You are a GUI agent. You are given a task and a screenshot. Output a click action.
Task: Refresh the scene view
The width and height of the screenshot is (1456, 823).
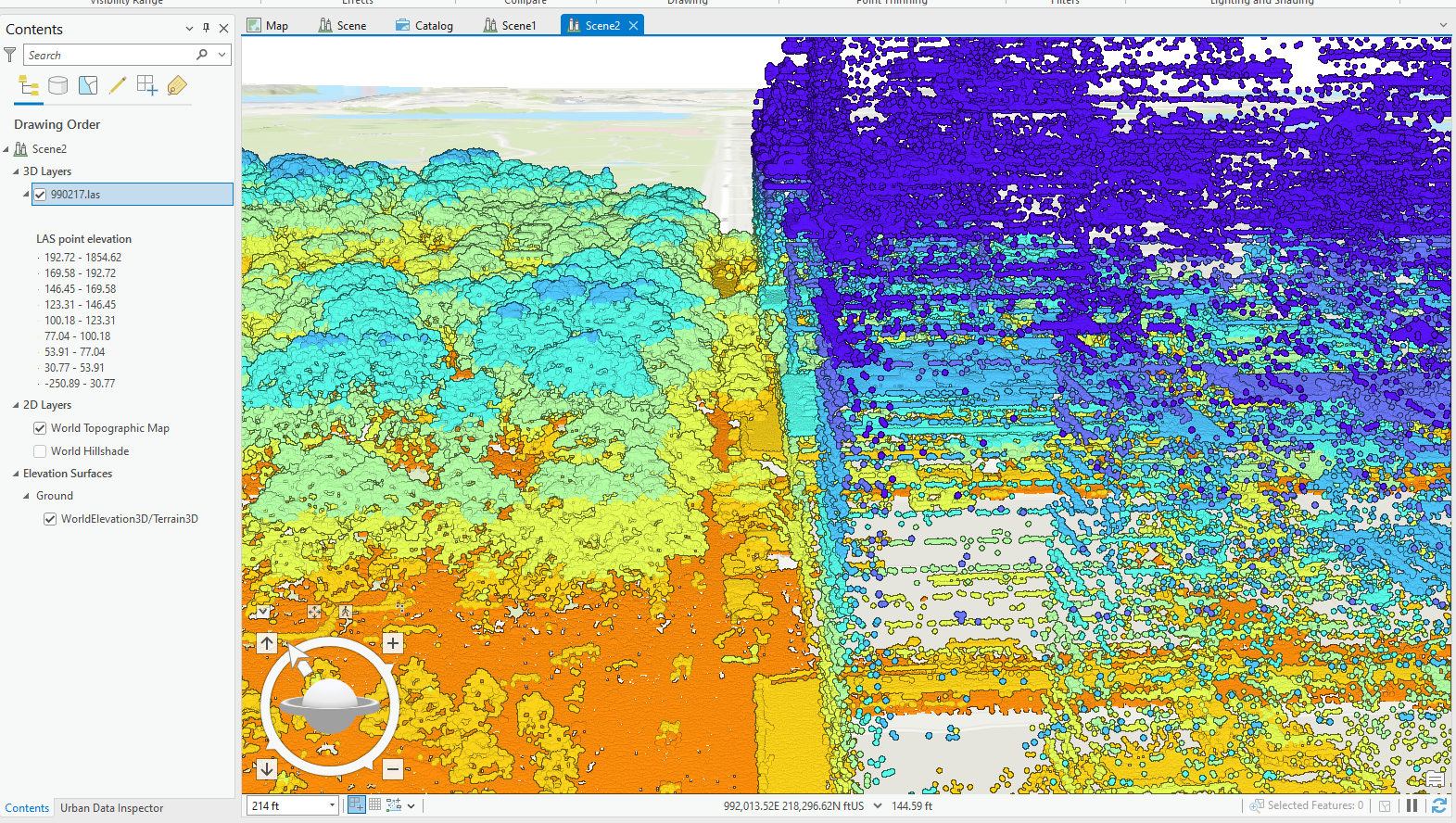coord(1438,806)
